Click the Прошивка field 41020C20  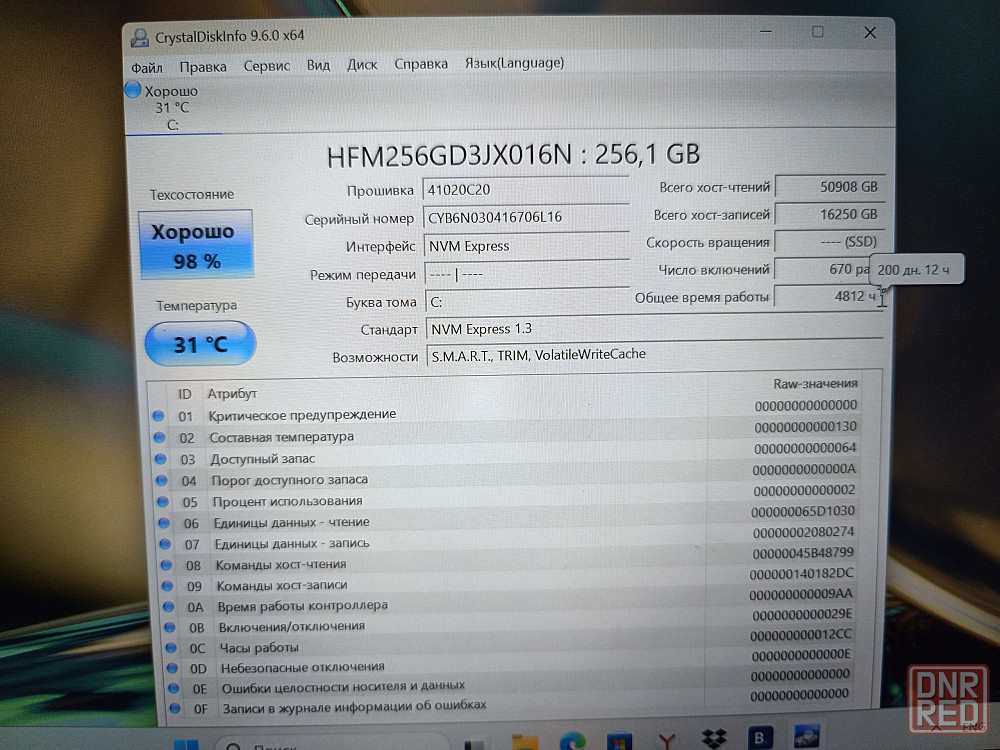click(x=526, y=189)
